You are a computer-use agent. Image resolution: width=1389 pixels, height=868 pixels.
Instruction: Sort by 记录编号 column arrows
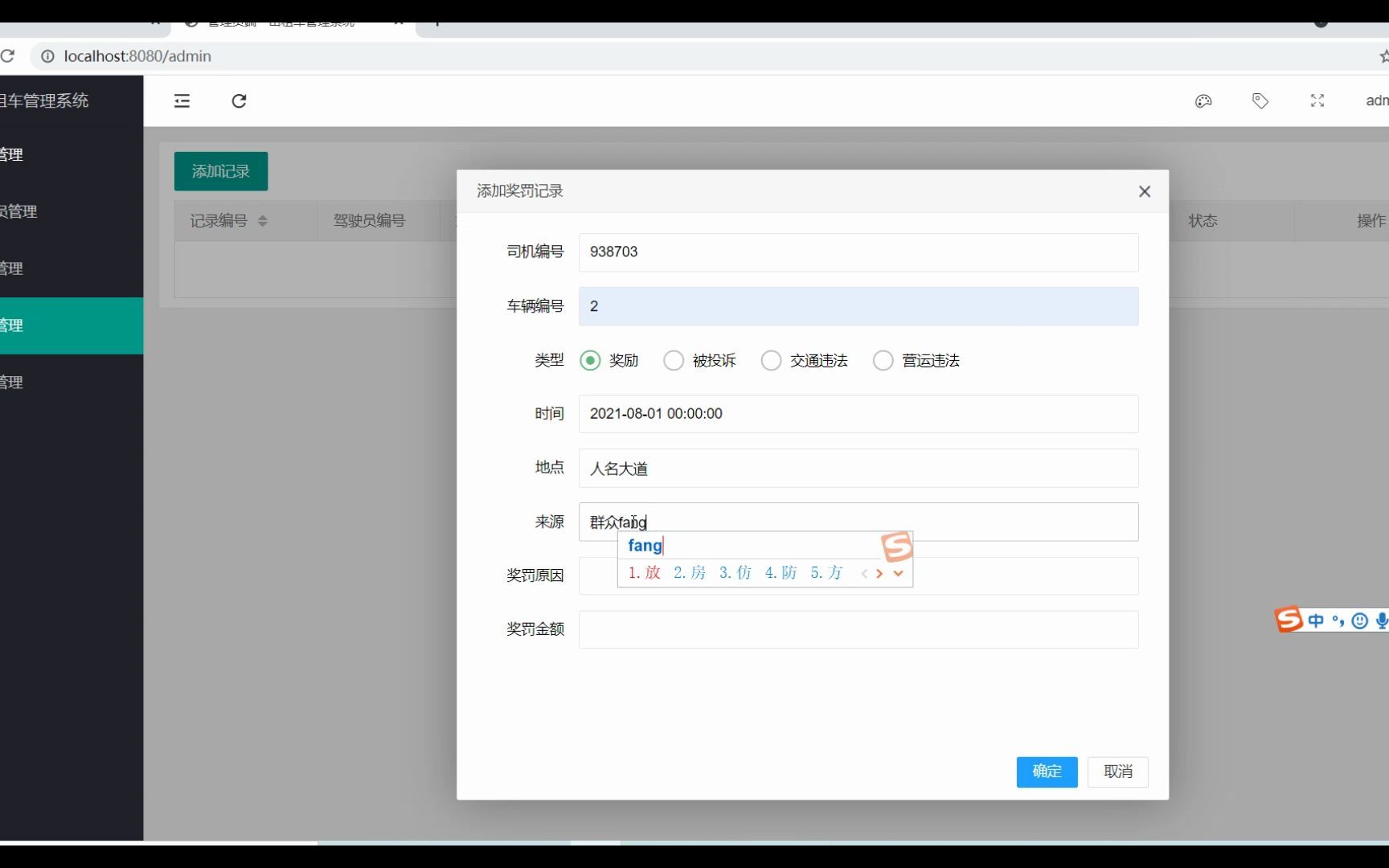(x=262, y=221)
